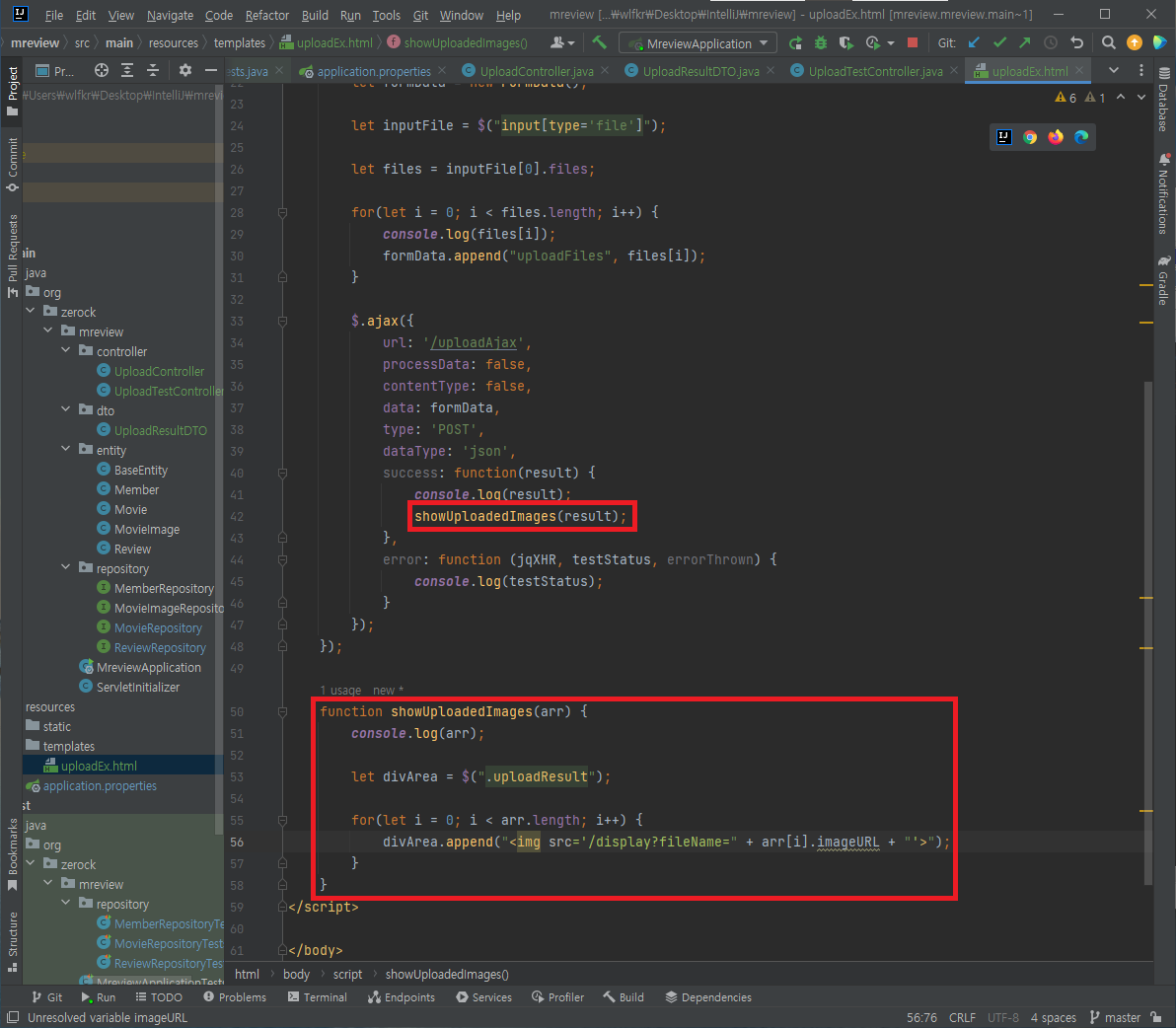The image size is (1176, 1028).
Task: Jump to previous highlighted error arrow
Action: click(1121, 98)
